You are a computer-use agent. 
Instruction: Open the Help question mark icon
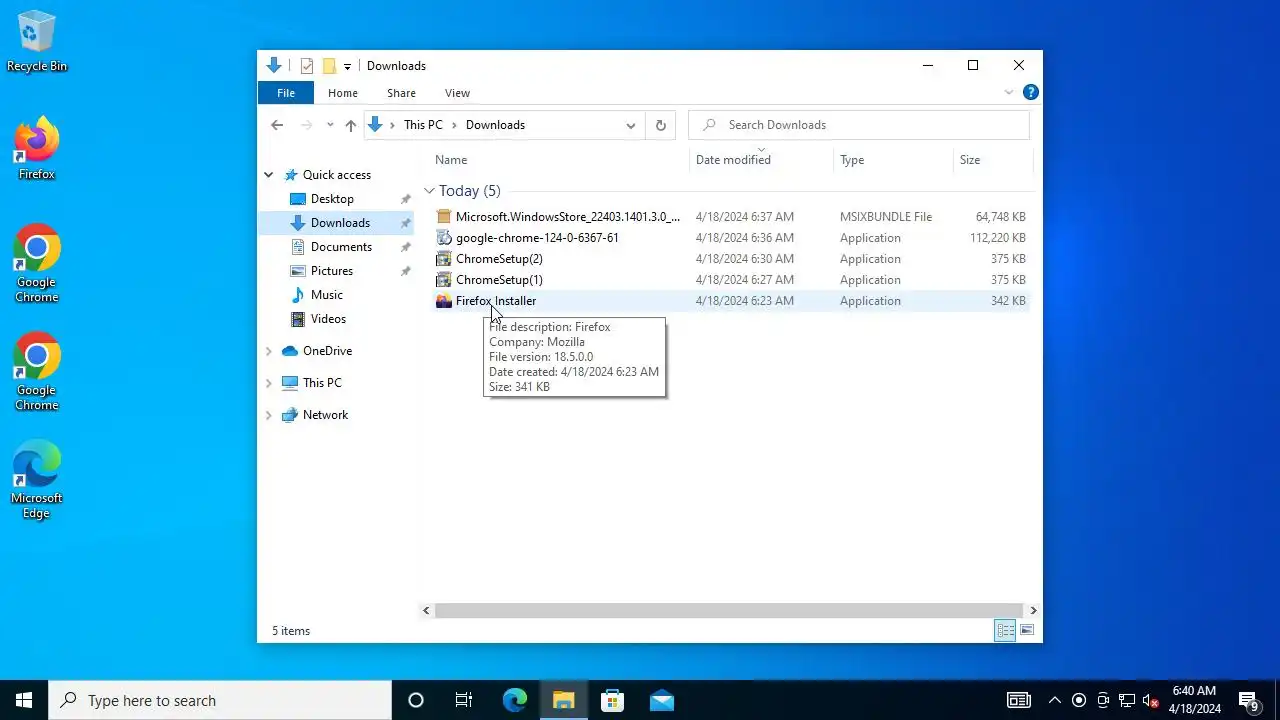tap(1030, 92)
